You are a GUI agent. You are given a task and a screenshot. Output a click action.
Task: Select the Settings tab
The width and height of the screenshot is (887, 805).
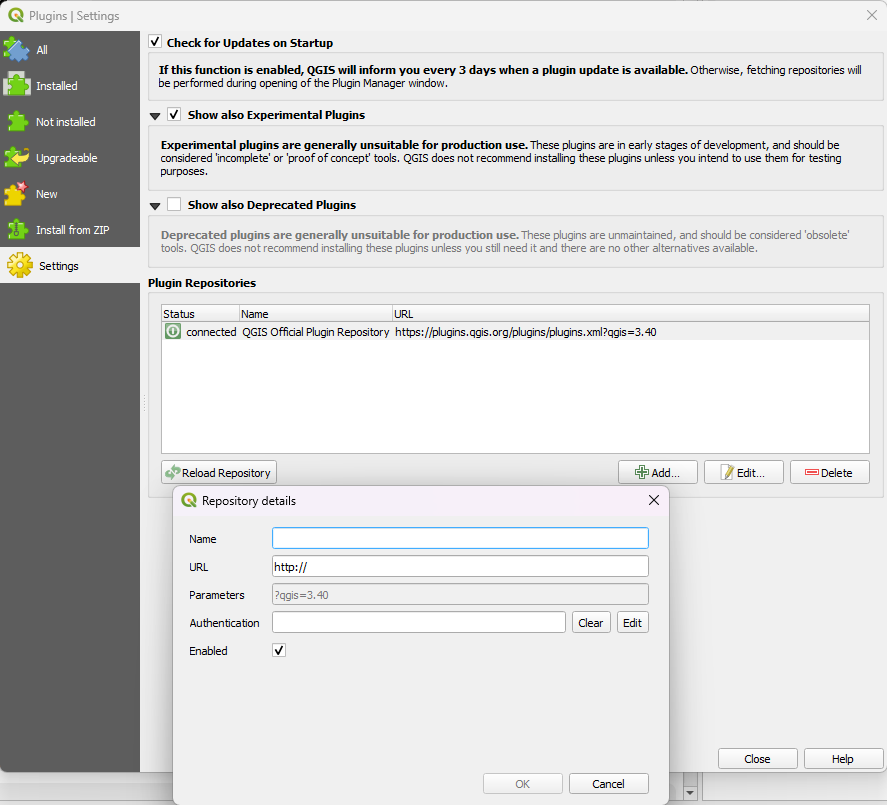pyautogui.click(x=70, y=265)
